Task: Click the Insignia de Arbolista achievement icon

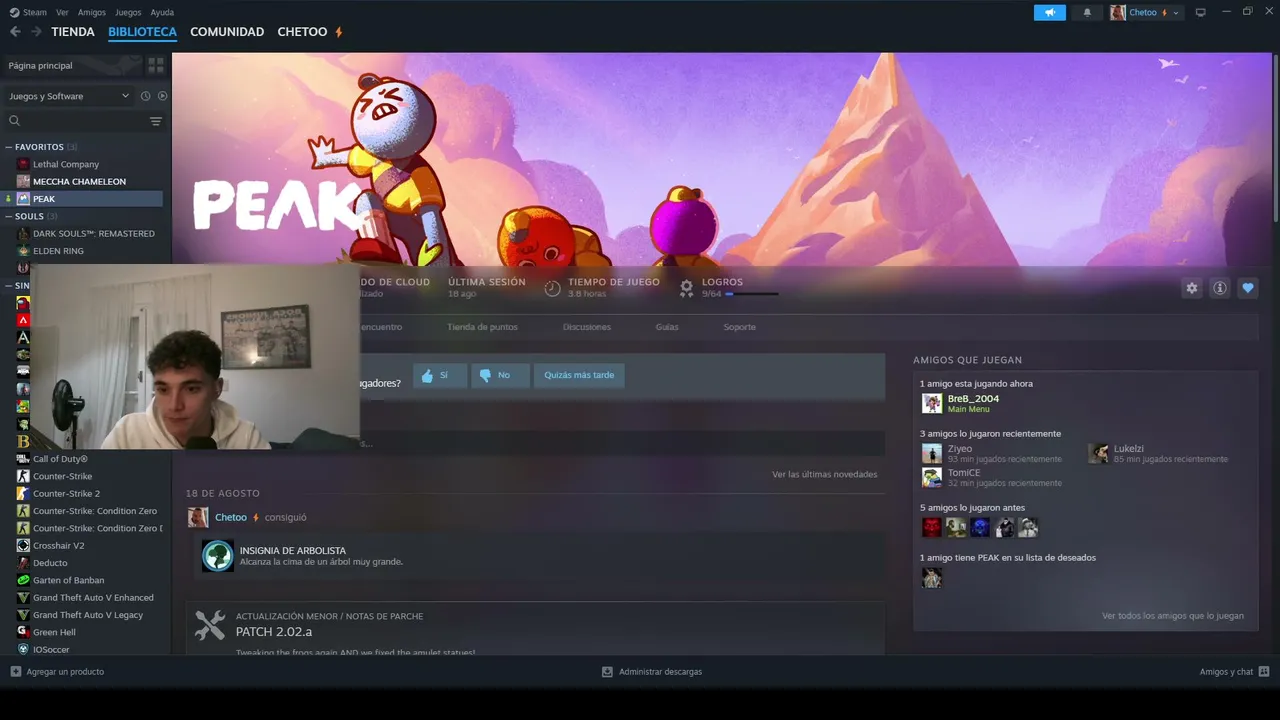Action: click(218, 556)
